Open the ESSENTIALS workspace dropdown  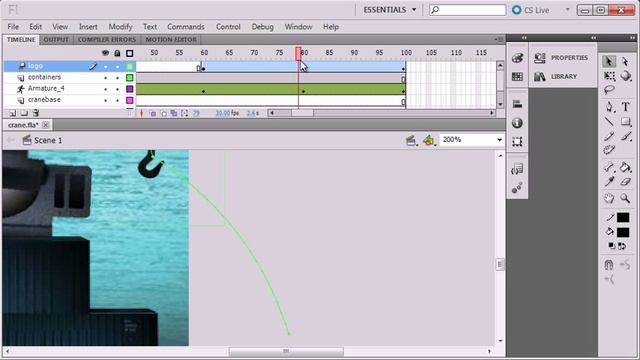tap(390, 10)
